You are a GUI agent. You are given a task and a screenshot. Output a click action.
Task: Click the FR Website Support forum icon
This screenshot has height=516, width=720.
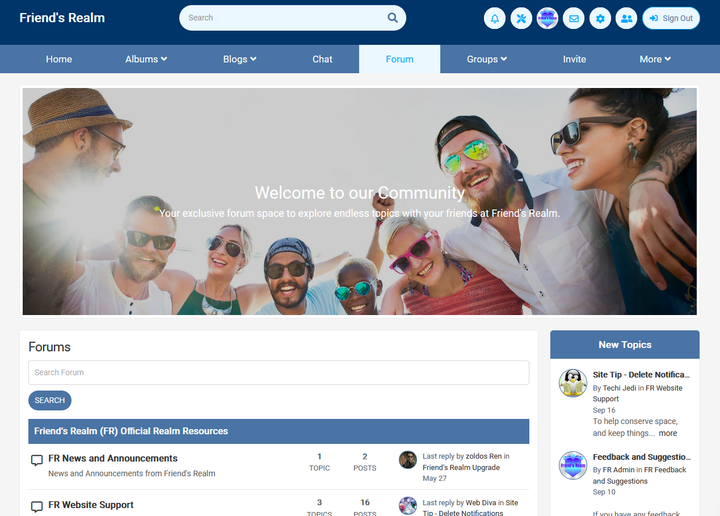click(x=37, y=506)
